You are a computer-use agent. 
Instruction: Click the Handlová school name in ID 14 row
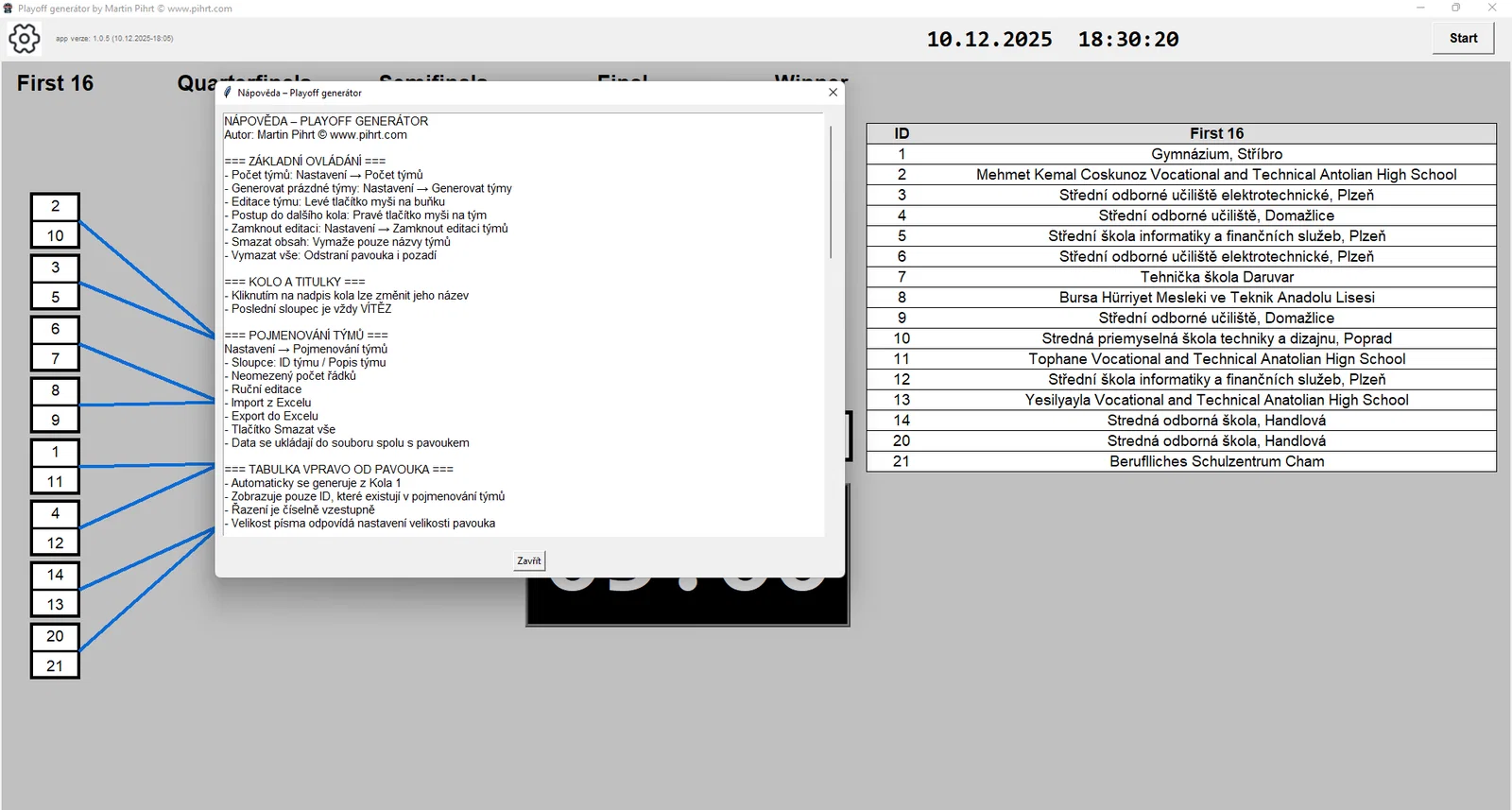click(x=1216, y=421)
